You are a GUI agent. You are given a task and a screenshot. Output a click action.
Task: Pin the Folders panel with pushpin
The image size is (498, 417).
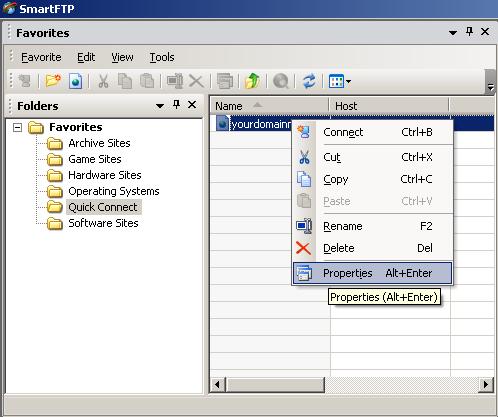click(x=177, y=105)
